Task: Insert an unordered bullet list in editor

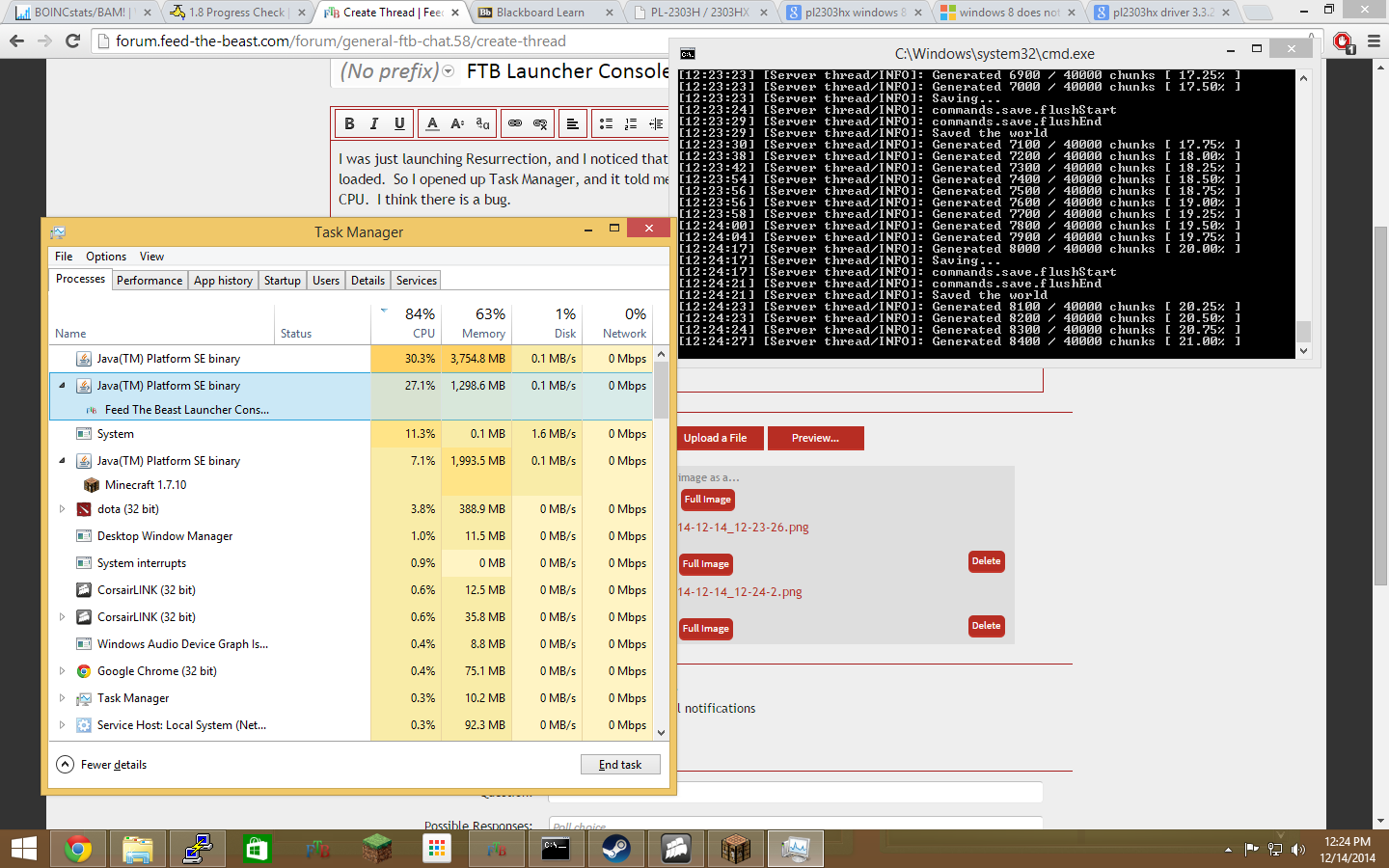Action: [x=606, y=123]
